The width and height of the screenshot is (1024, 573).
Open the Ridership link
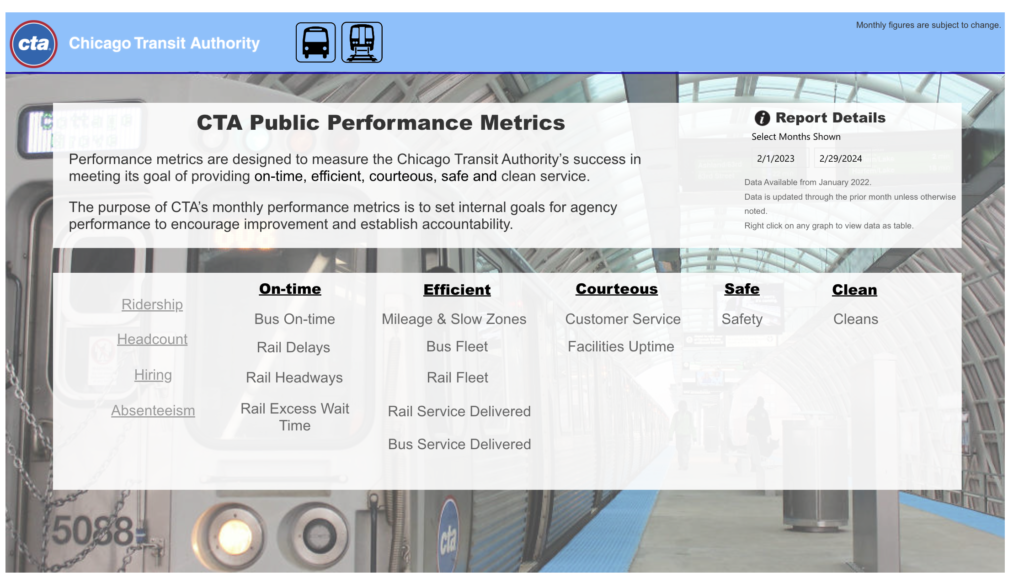pyautogui.click(x=152, y=304)
